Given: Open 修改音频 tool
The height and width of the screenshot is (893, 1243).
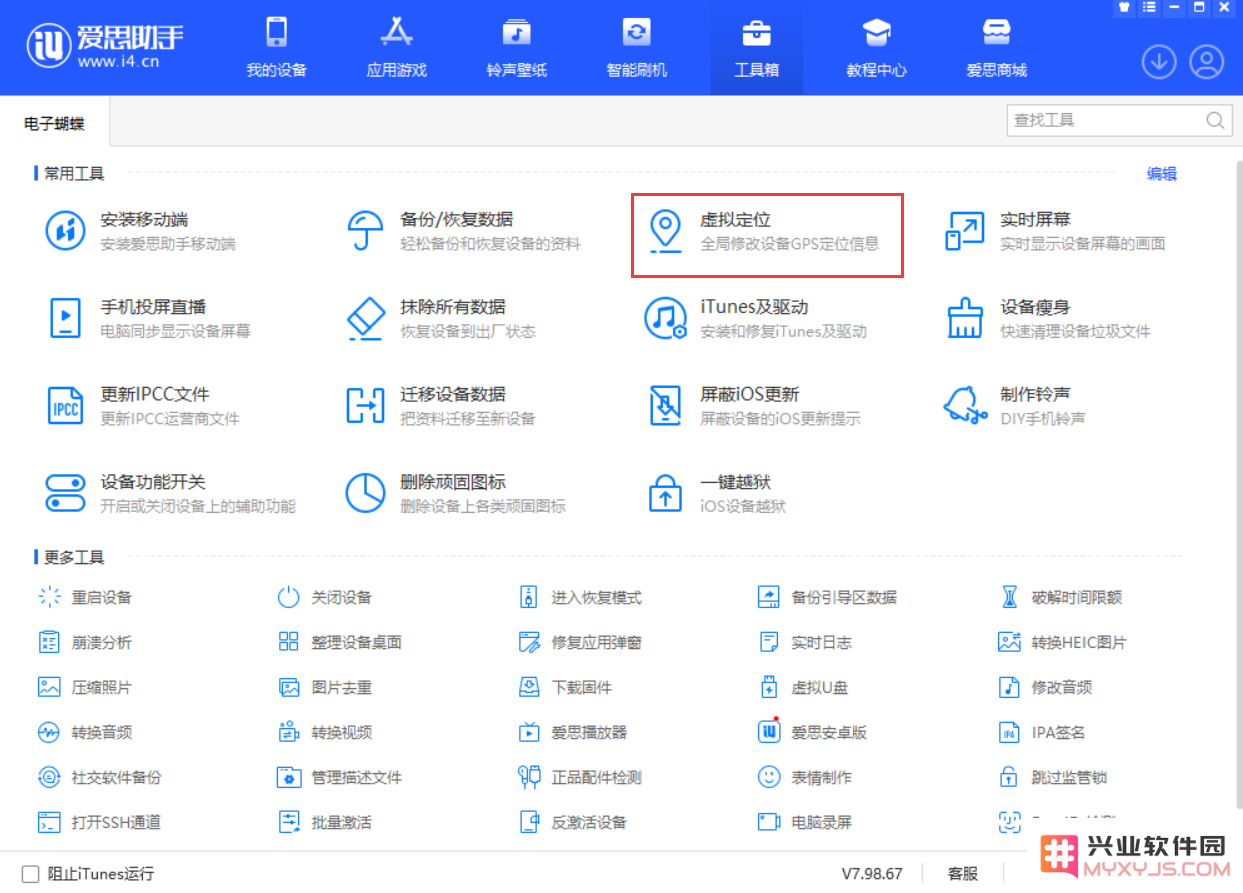Looking at the screenshot, I should click(x=1045, y=687).
